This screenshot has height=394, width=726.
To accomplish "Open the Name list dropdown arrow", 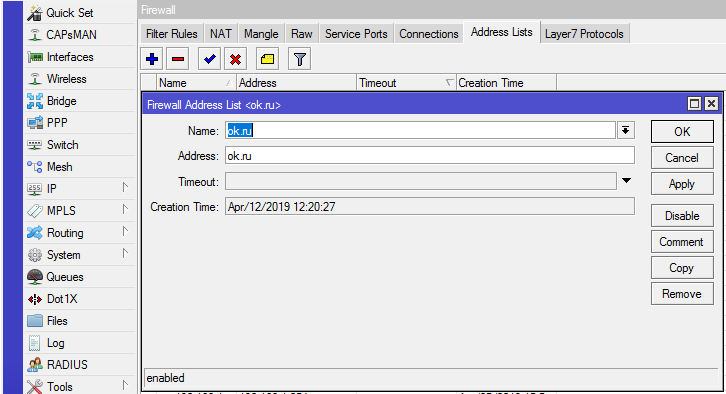I will pyautogui.click(x=626, y=131).
